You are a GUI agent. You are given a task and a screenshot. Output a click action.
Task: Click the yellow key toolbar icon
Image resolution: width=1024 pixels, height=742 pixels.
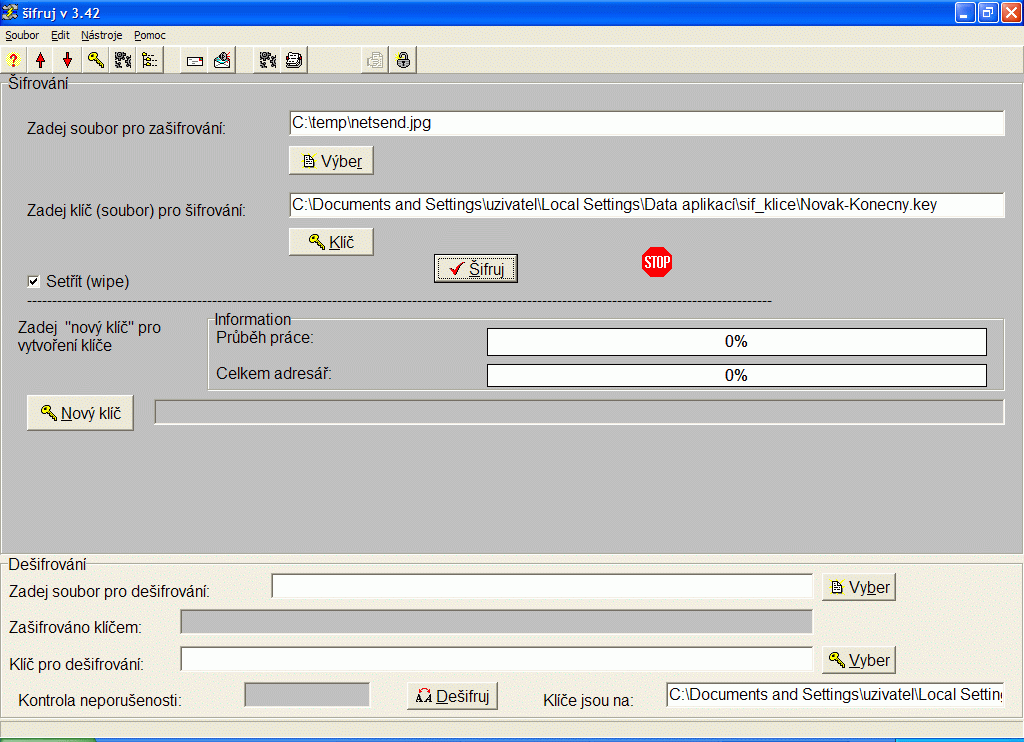(x=95, y=61)
